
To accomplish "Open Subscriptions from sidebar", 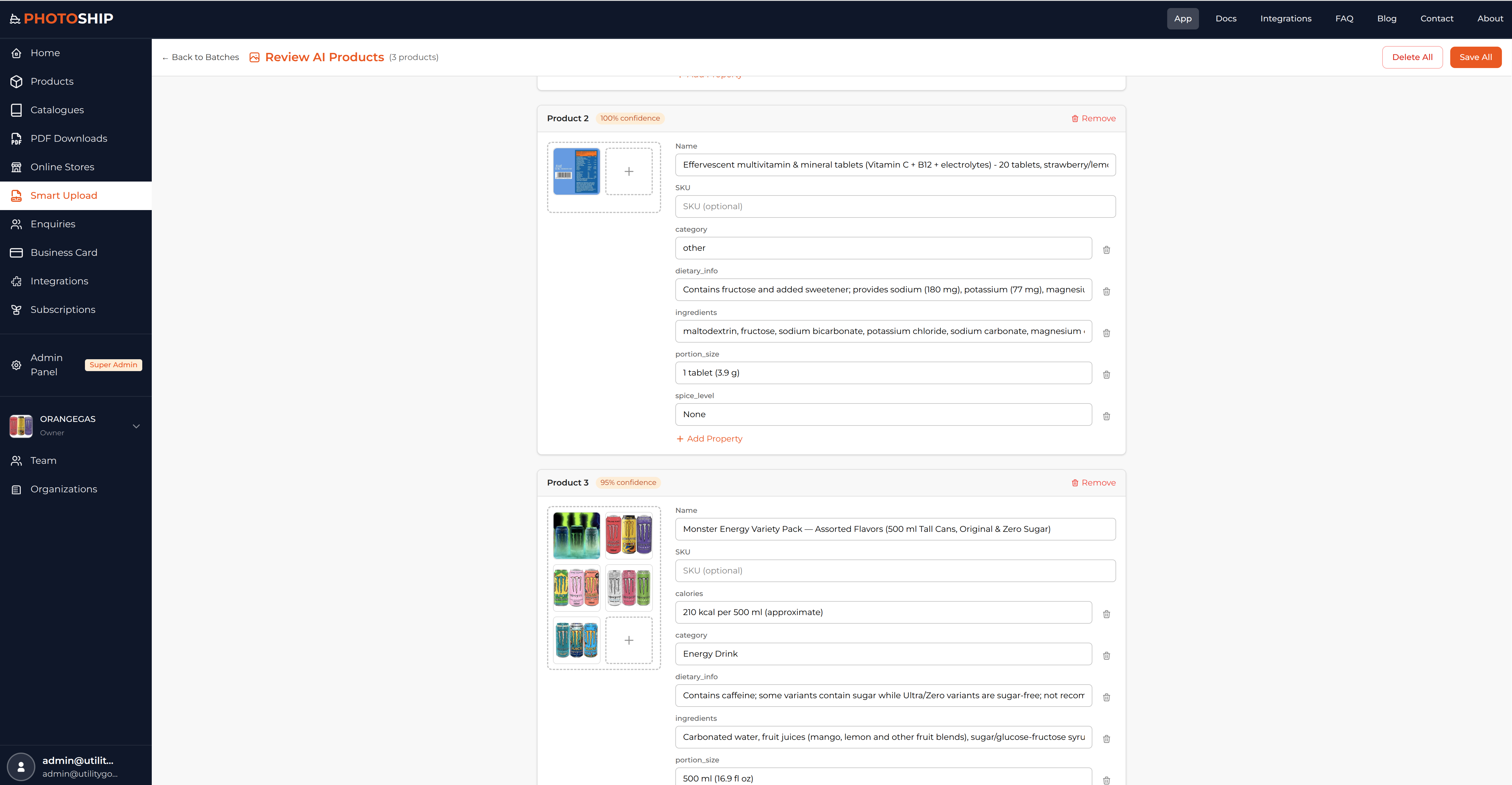I will (63, 309).
